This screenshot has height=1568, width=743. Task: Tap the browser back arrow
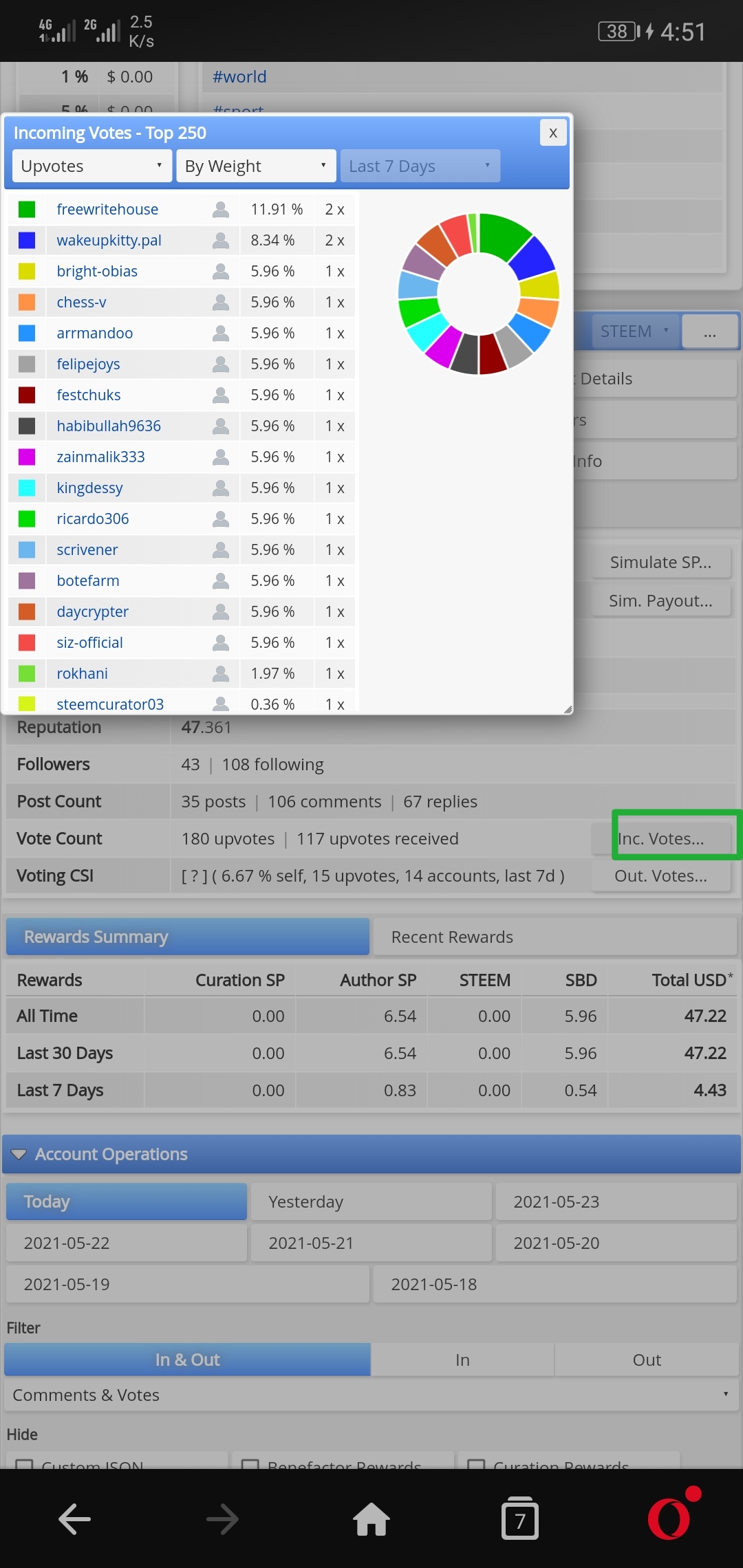pyautogui.click(x=74, y=1519)
